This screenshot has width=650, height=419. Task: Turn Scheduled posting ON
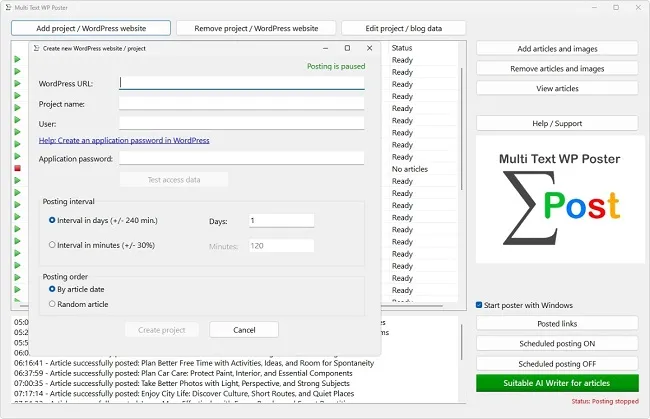coord(557,344)
